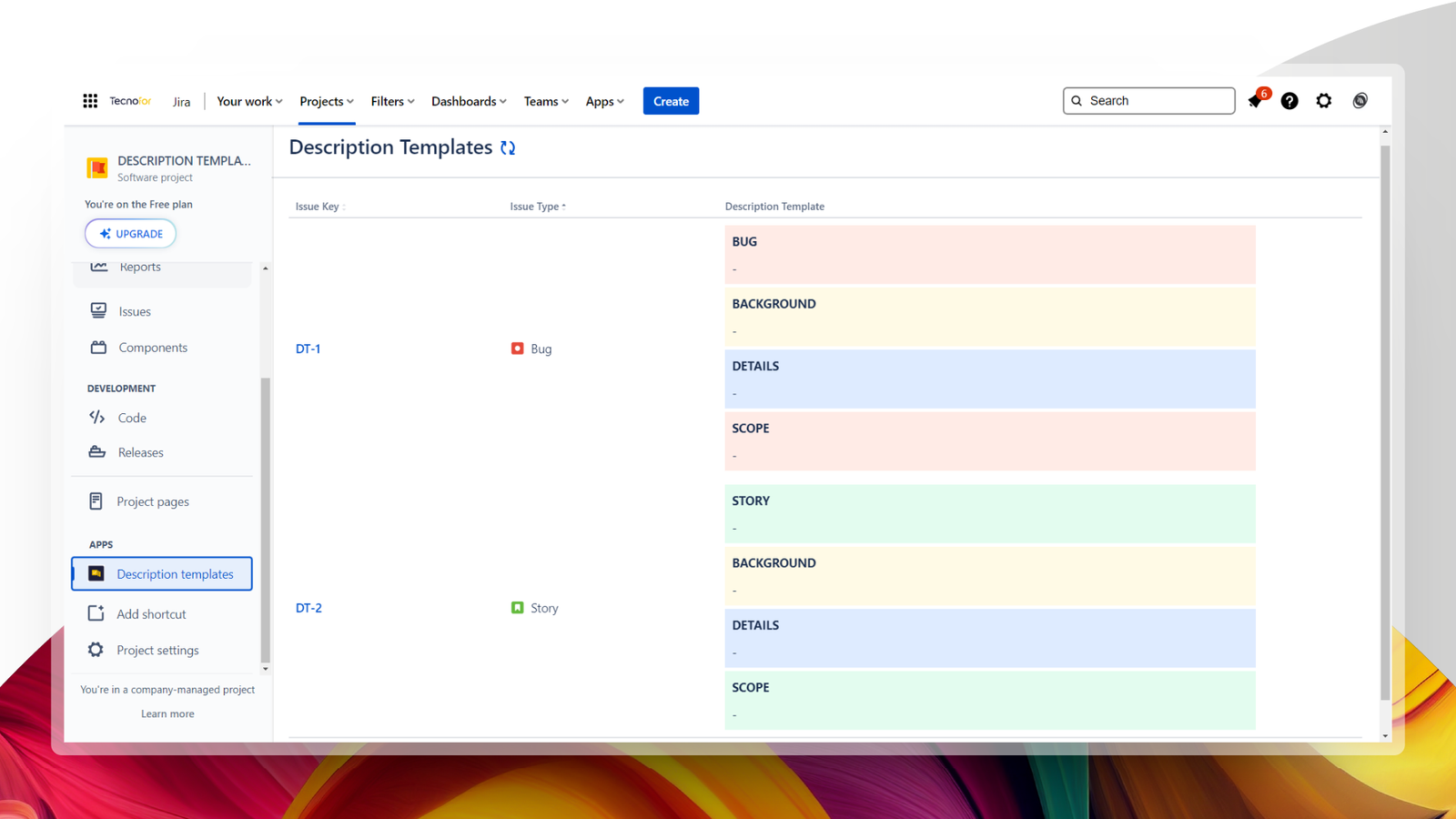Click the SCOPE section of DT-2

click(990, 700)
